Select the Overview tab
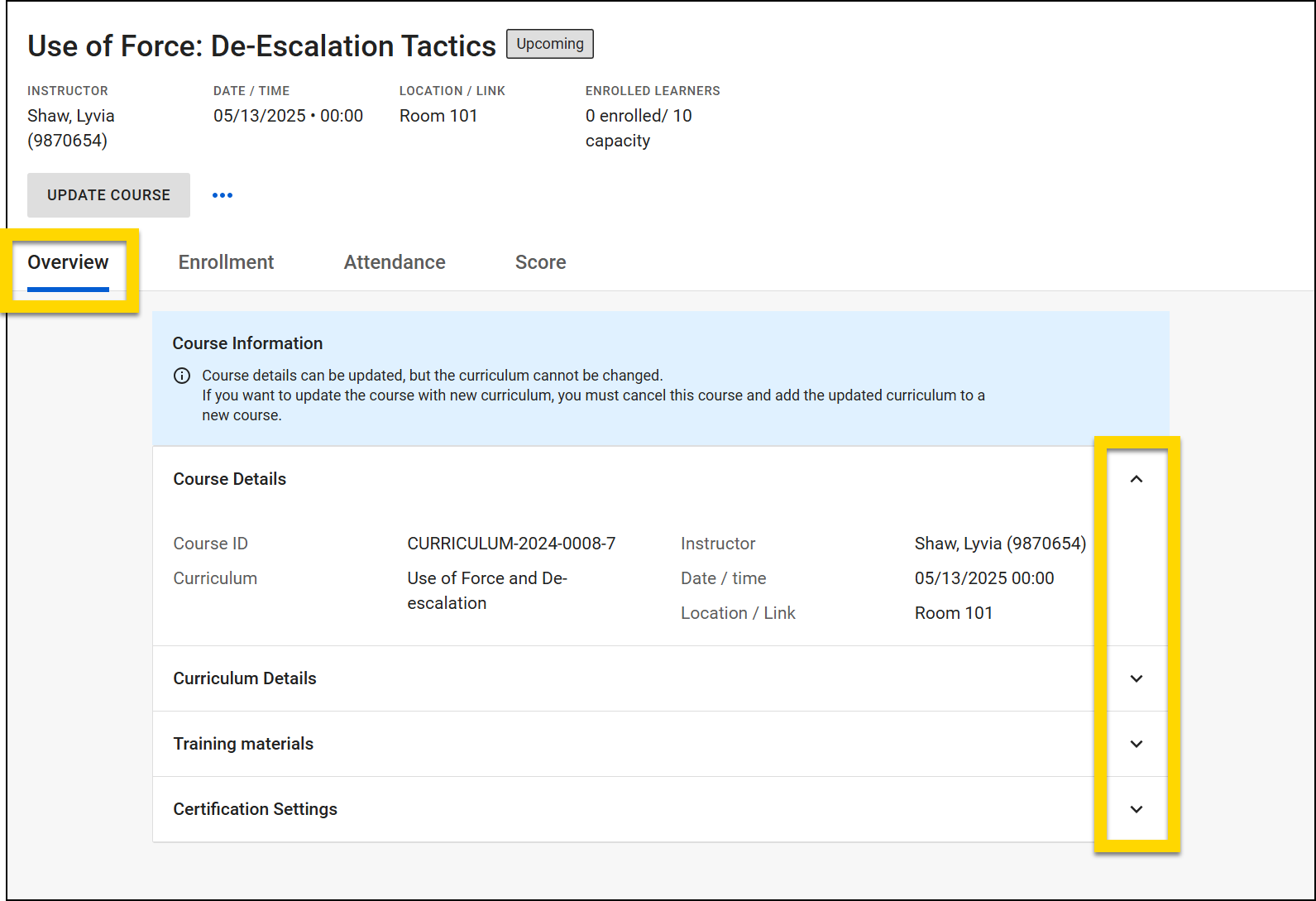 tap(68, 262)
